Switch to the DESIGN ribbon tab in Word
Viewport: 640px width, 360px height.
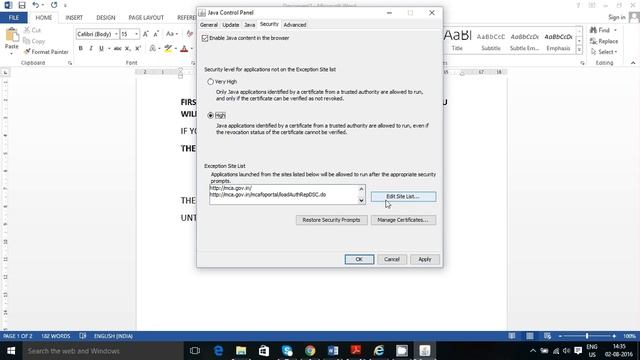coord(106,18)
